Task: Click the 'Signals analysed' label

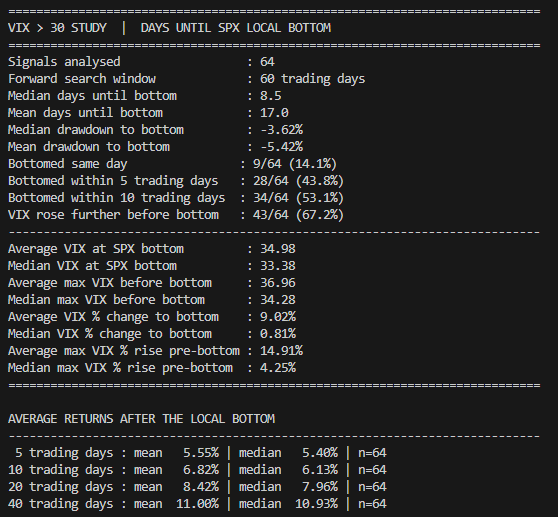Action: pyautogui.click(x=64, y=62)
